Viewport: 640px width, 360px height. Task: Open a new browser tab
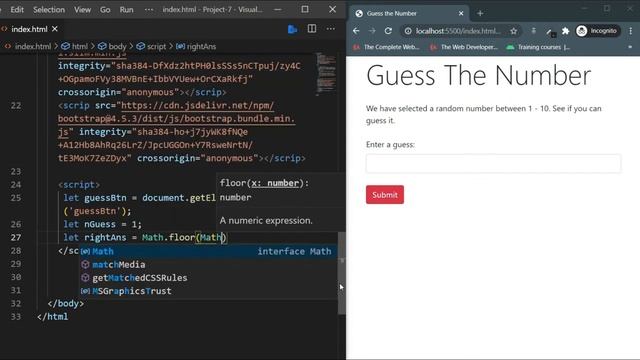point(480,13)
